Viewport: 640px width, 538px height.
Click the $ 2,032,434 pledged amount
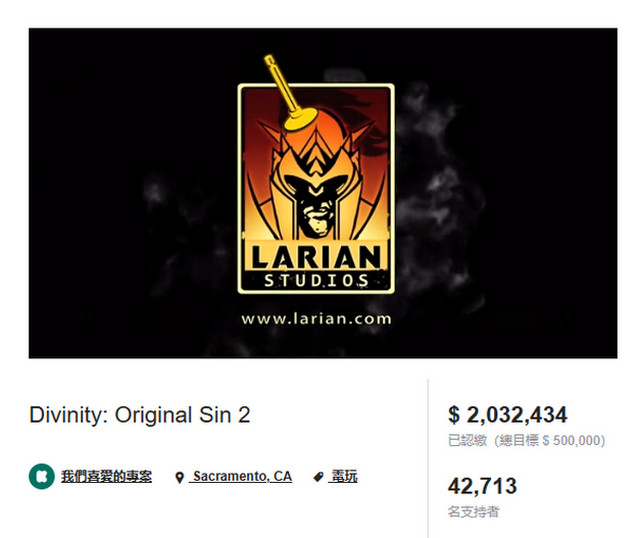(507, 415)
